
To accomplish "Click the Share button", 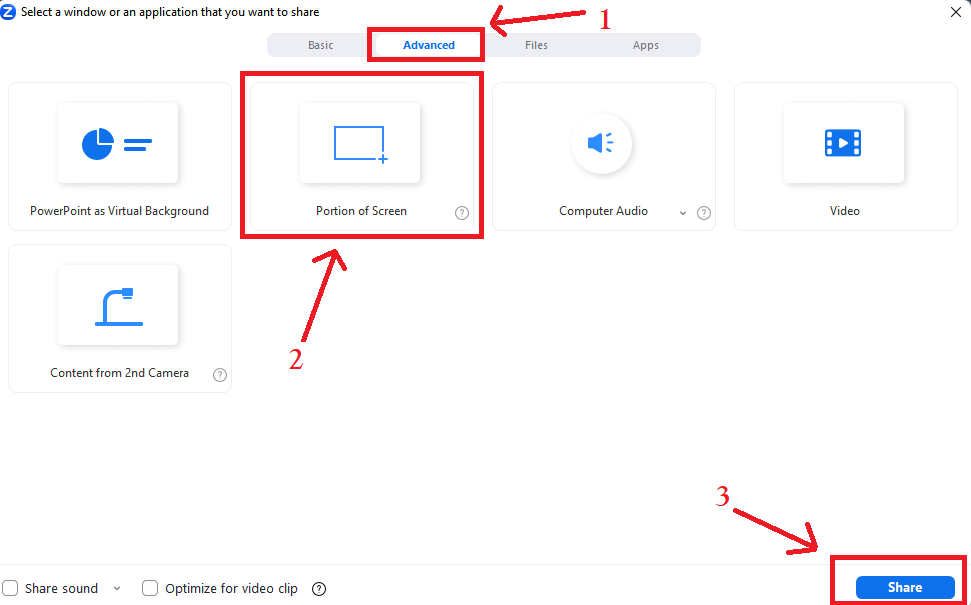I will tap(903, 587).
